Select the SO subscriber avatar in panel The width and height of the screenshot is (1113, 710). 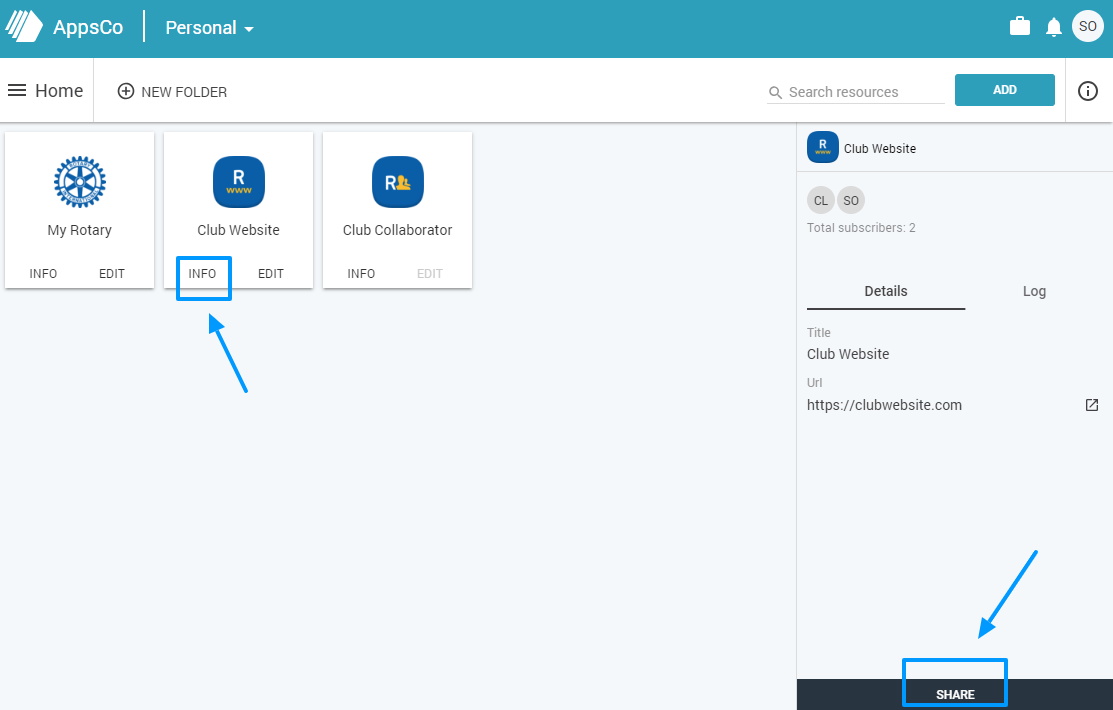(851, 200)
